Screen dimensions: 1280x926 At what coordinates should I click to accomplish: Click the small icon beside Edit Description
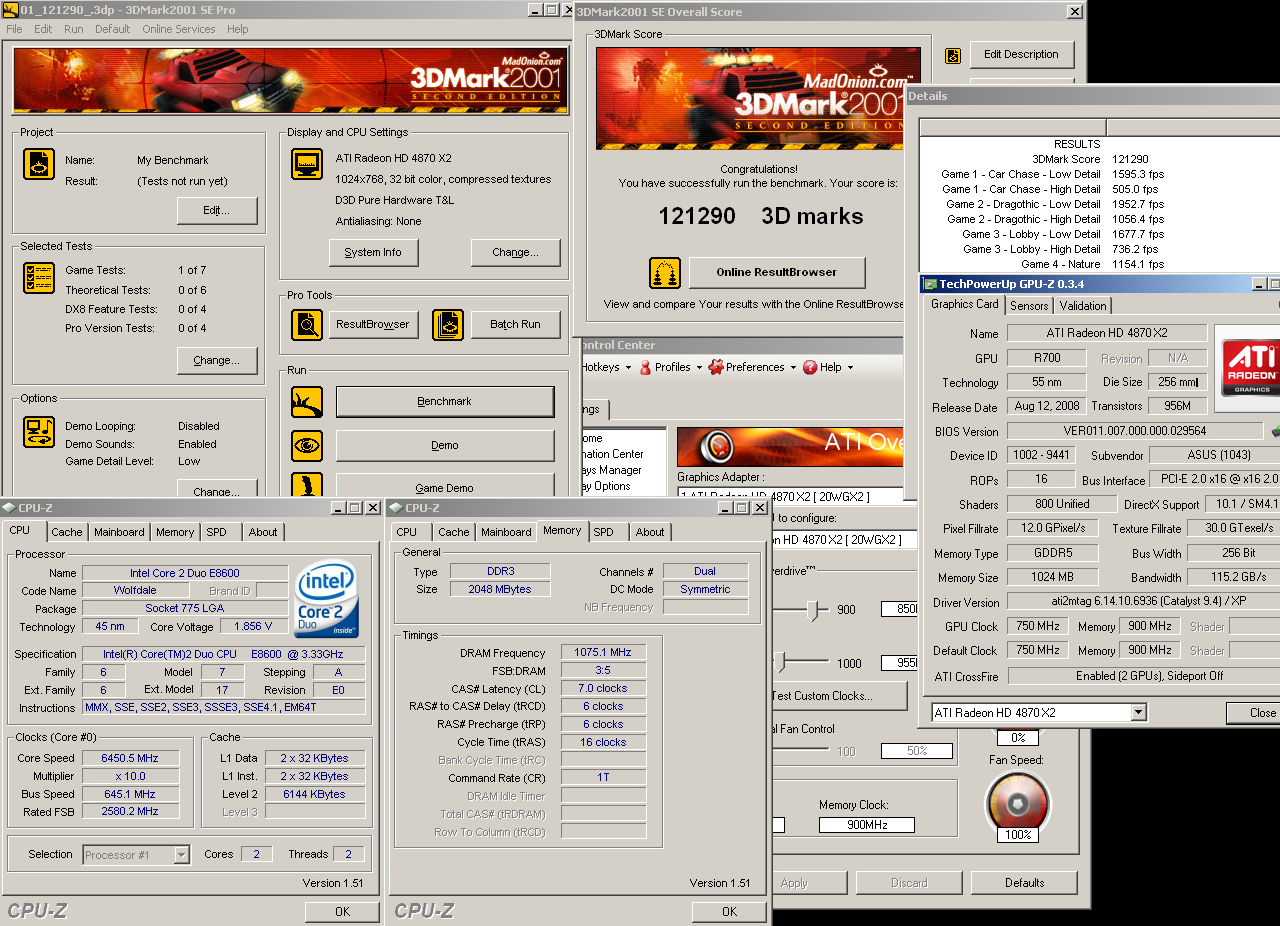(953, 55)
